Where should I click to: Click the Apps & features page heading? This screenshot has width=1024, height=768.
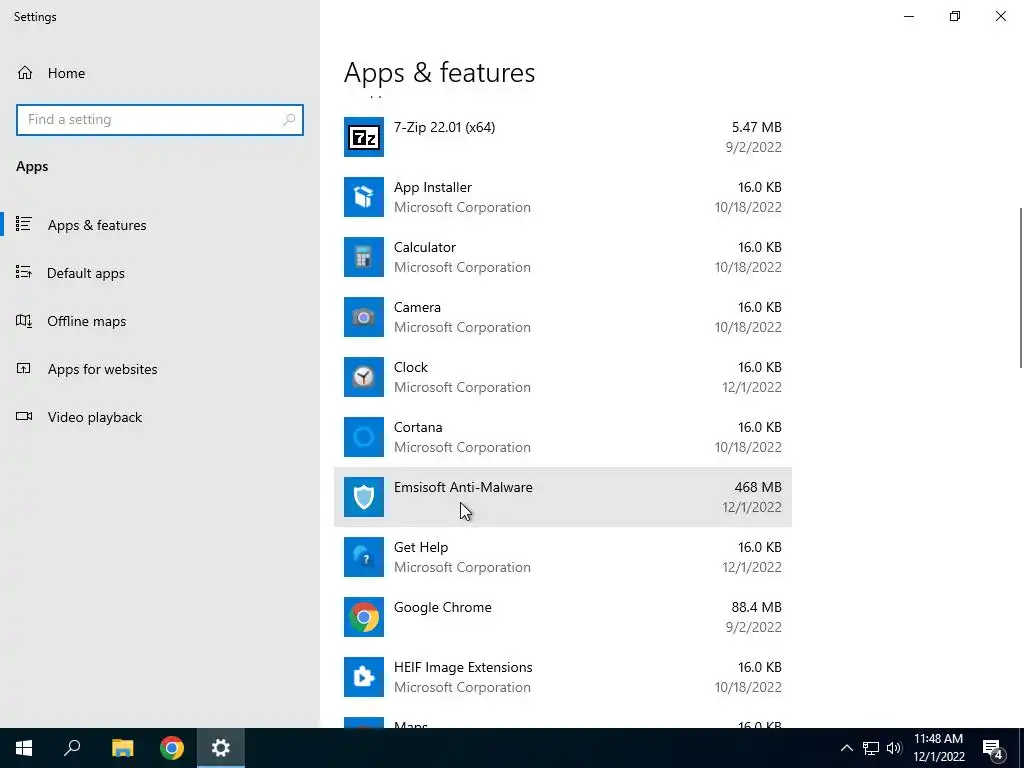point(440,72)
